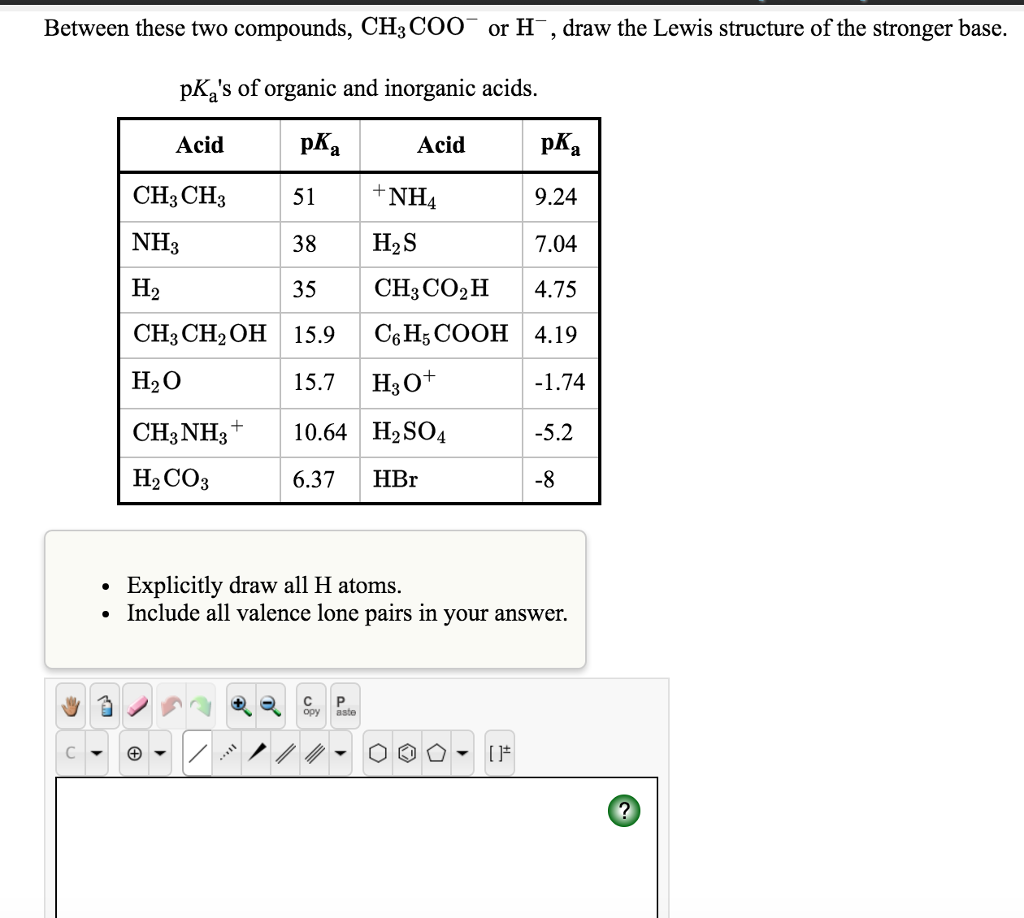Activate the pink eraser tool

[136, 705]
